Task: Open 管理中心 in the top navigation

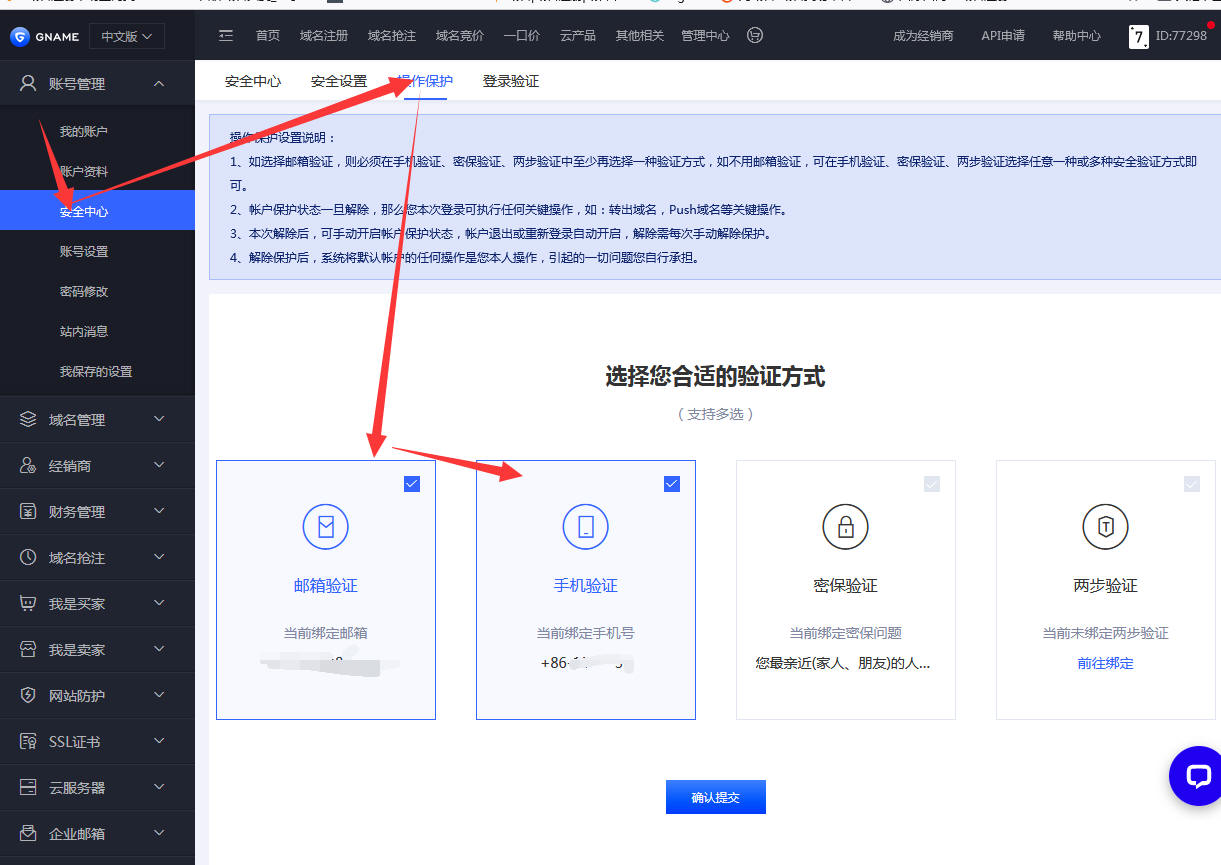Action: pyautogui.click(x=706, y=36)
